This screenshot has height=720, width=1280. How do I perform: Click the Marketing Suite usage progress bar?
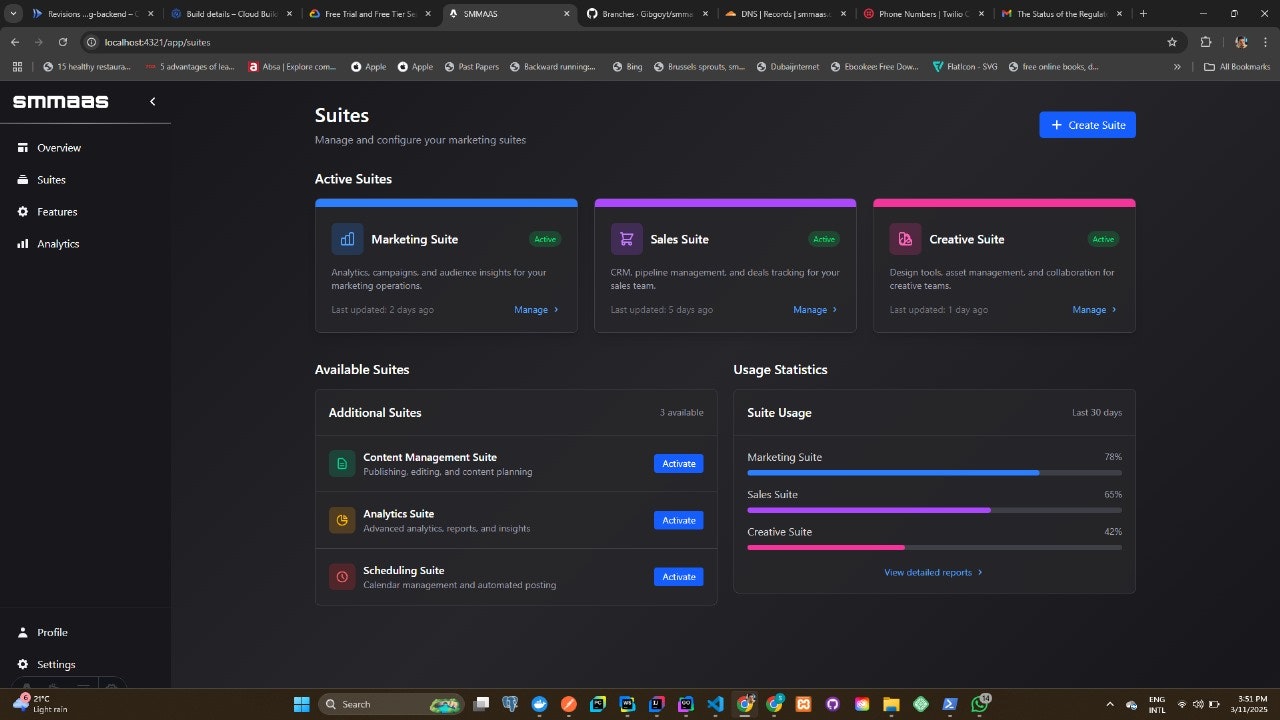[934, 472]
